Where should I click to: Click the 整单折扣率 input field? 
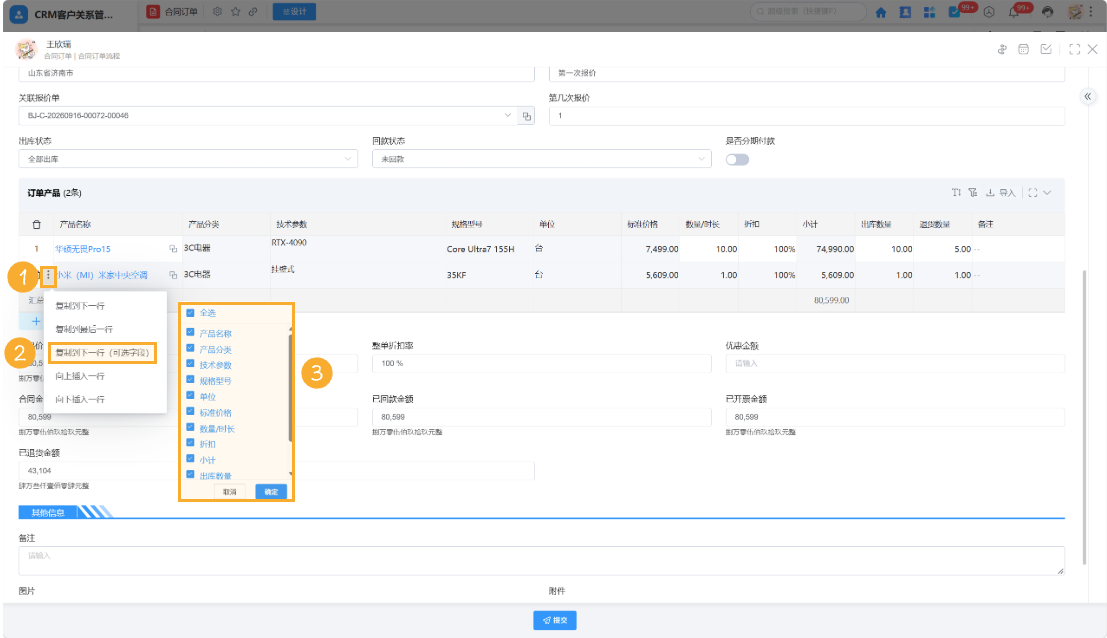pos(541,363)
